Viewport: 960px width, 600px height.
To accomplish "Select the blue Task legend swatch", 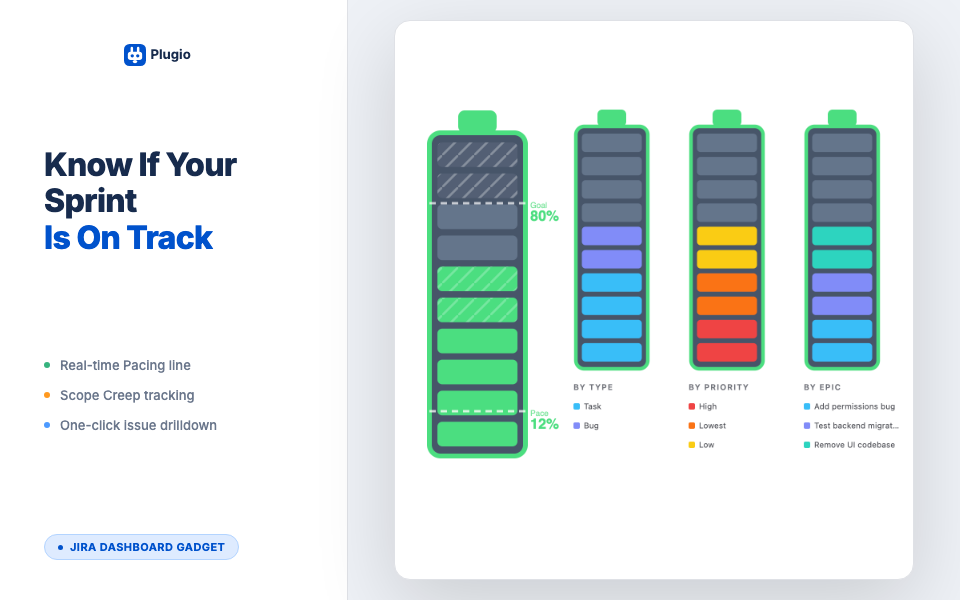I will coord(576,407).
